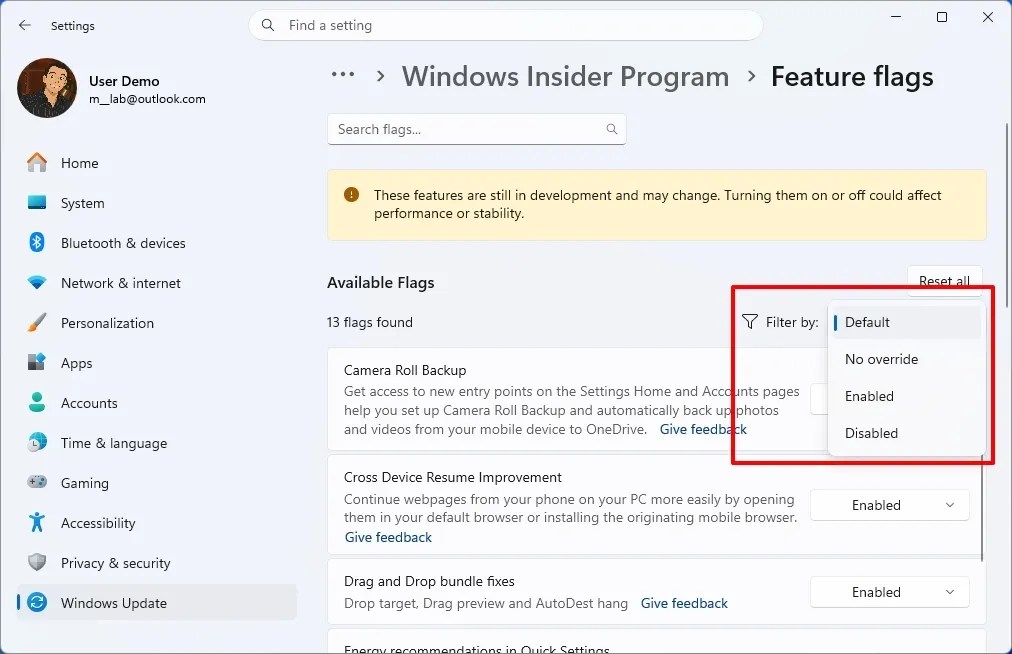Click the Available Flags heading
The image size is (1012, 654).
coord(381,282)
